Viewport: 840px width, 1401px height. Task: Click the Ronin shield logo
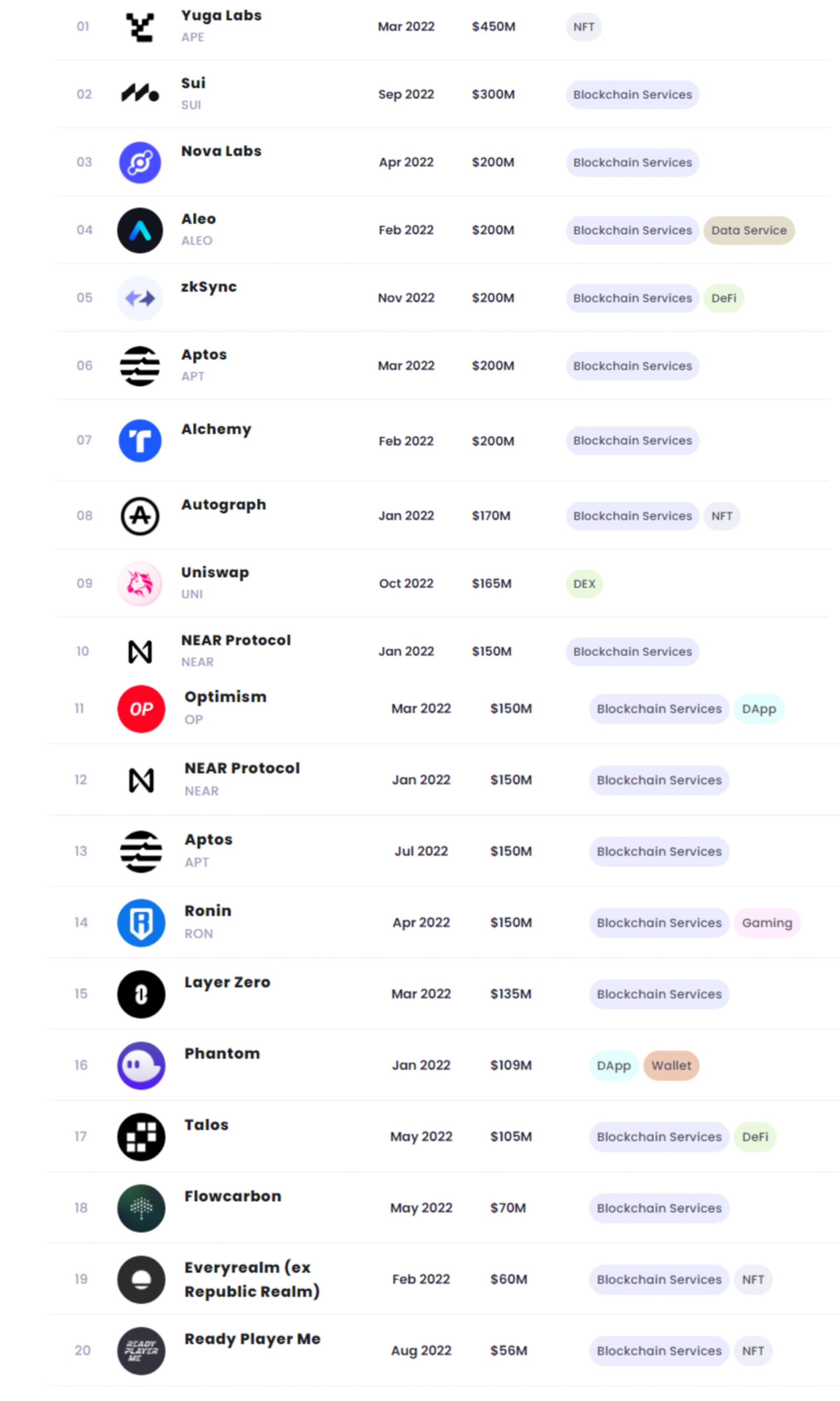[x=141, y=923]
